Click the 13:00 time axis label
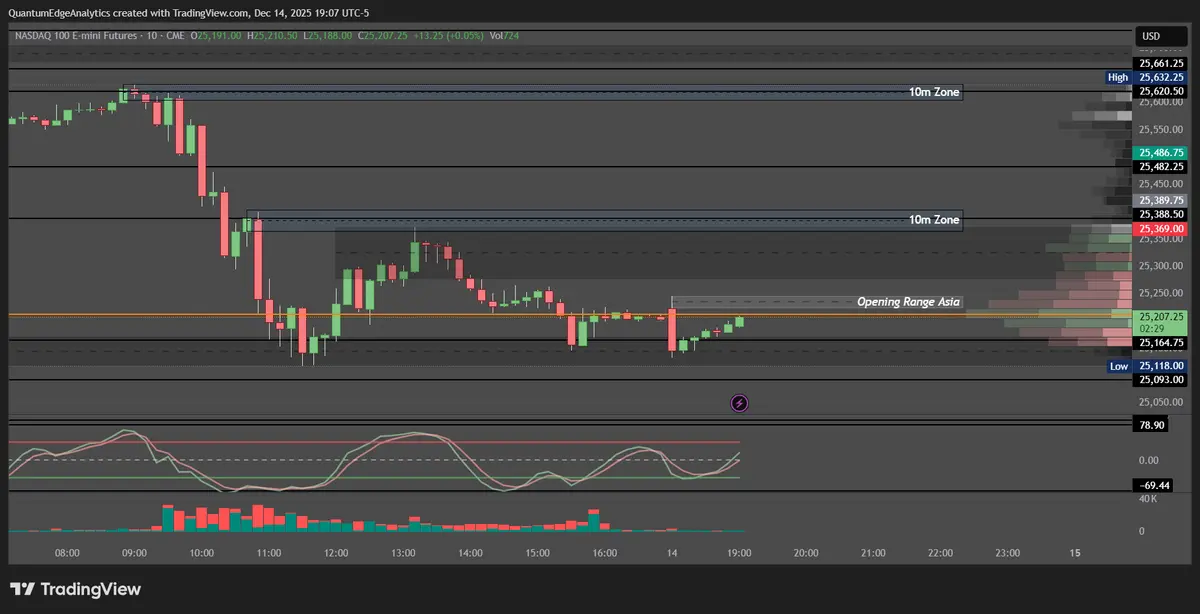The image size is (1200, 614). 403,552
